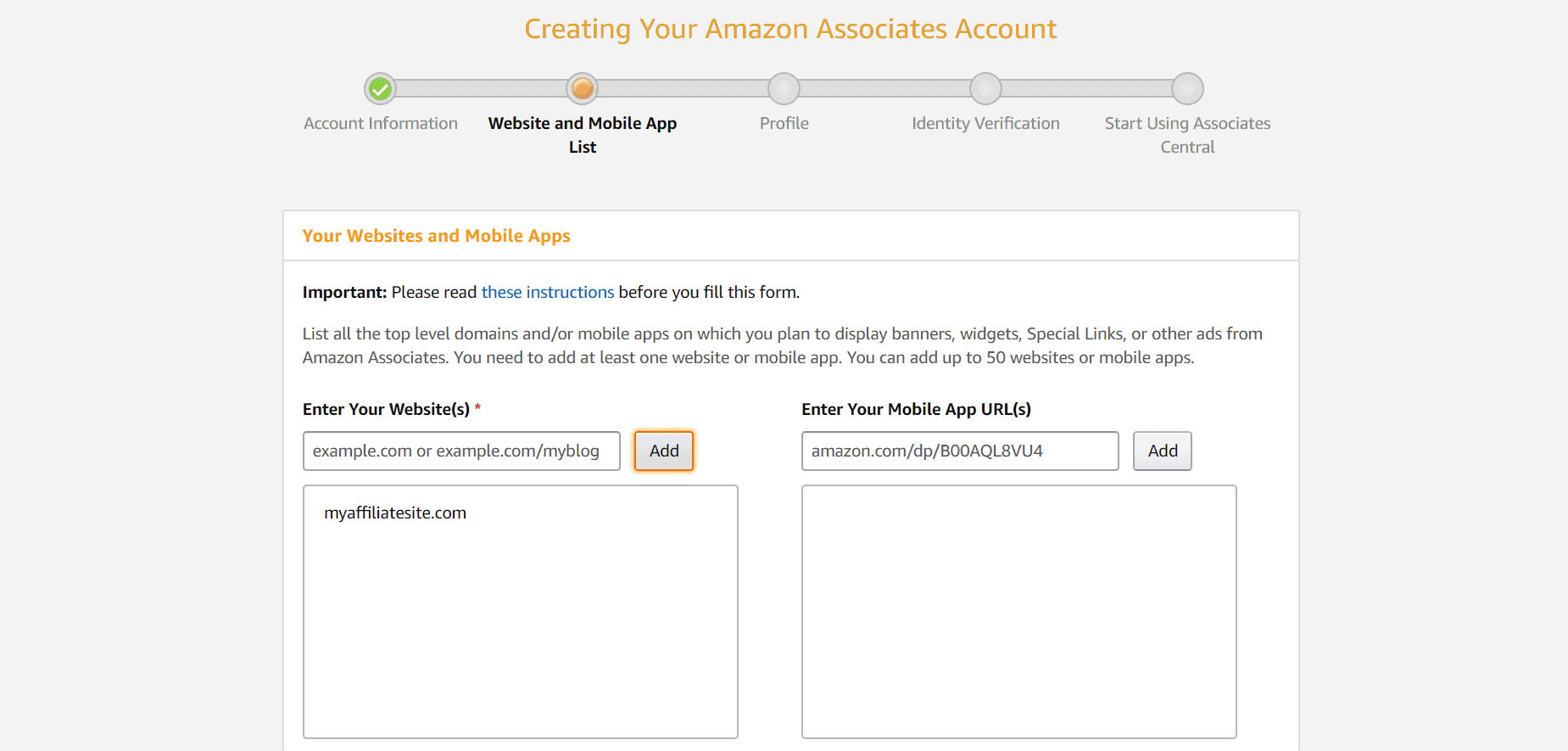The width and height of the screenshot is (1568, 751).
Task: Click the empty mobile app URL list box
Action: coord(1019,612)
